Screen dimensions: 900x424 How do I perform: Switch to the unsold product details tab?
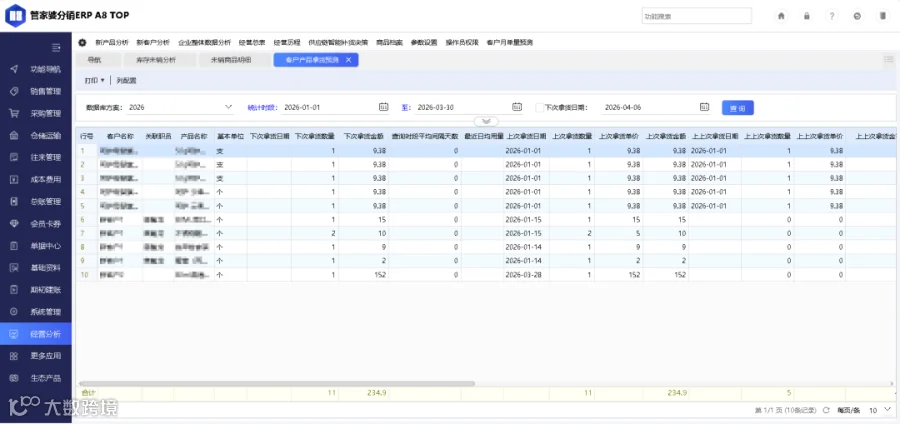pyautogui.click(x=231, y=60)
